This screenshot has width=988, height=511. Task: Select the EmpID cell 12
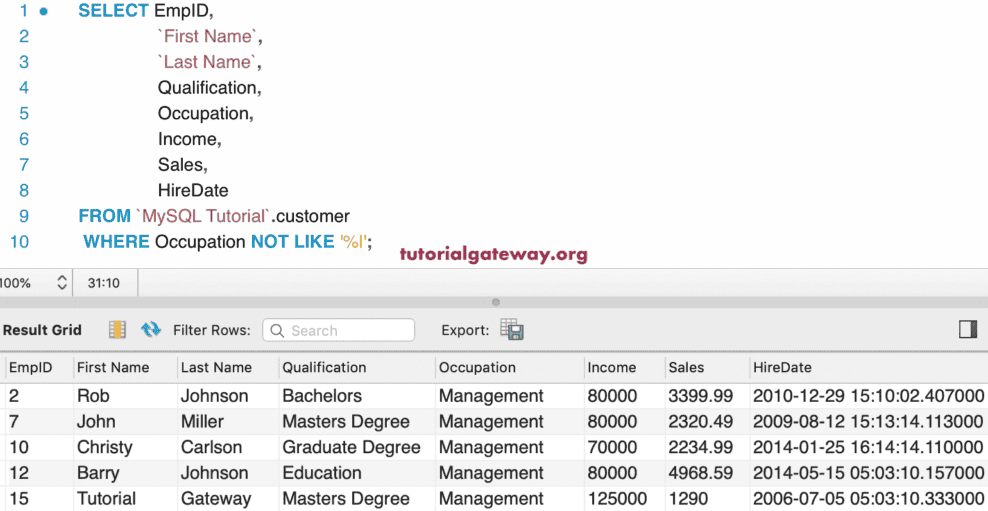click(19, 473)
